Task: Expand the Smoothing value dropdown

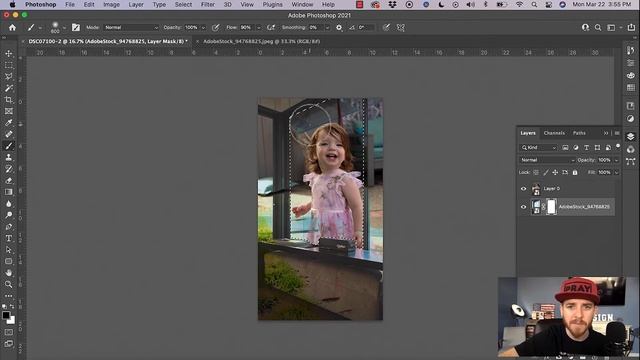Action: point(327,28)
